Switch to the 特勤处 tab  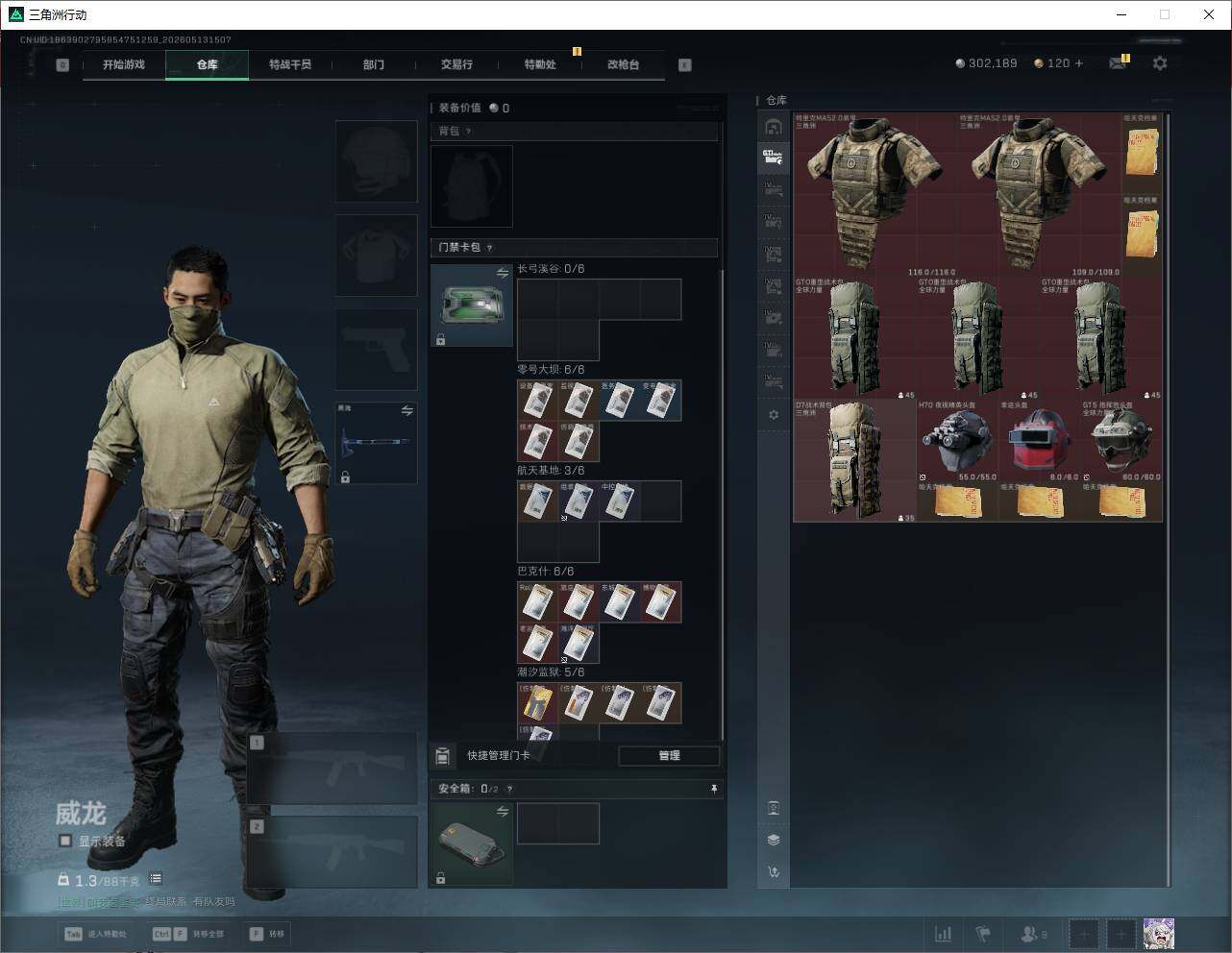click(540, 64)
